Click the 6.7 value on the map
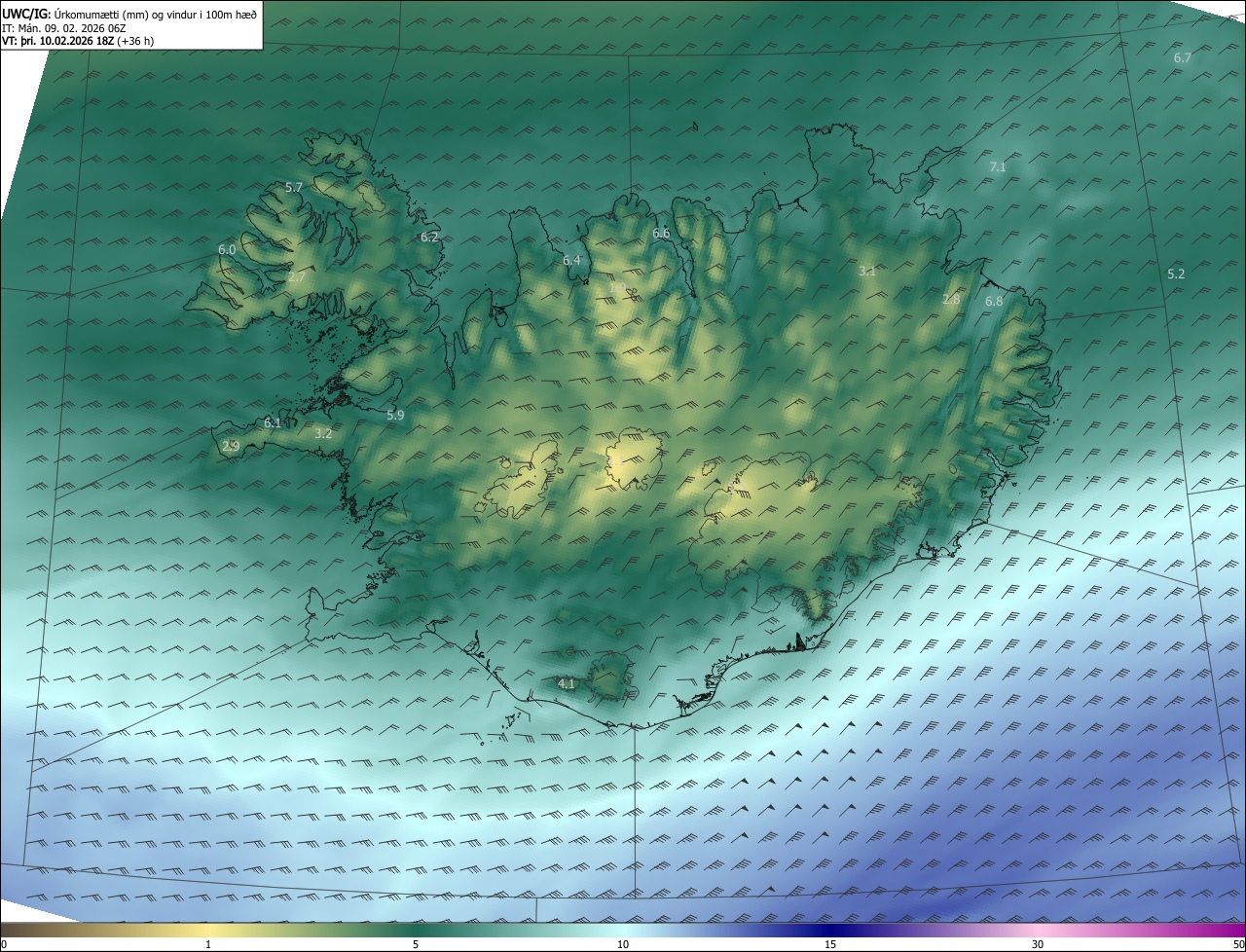Viewport: 1246px width, 952px height. pyautogui.click(x=1182, y=58)
